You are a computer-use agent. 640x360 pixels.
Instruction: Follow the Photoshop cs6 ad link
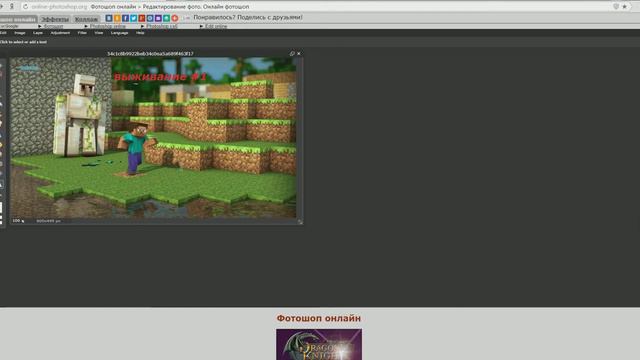tap(162, 26)
